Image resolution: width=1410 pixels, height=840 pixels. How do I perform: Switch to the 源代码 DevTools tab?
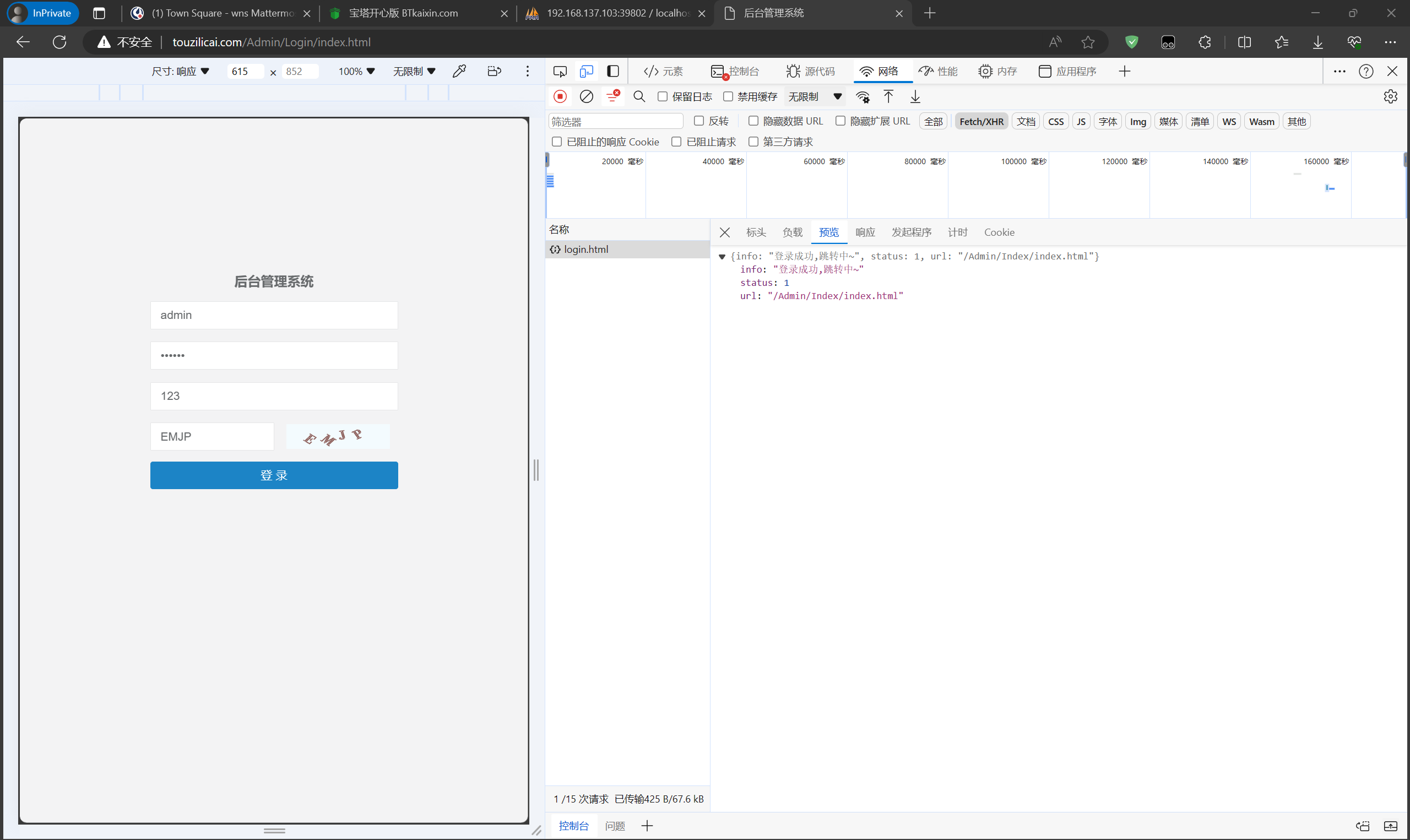[x=810, y=71]
